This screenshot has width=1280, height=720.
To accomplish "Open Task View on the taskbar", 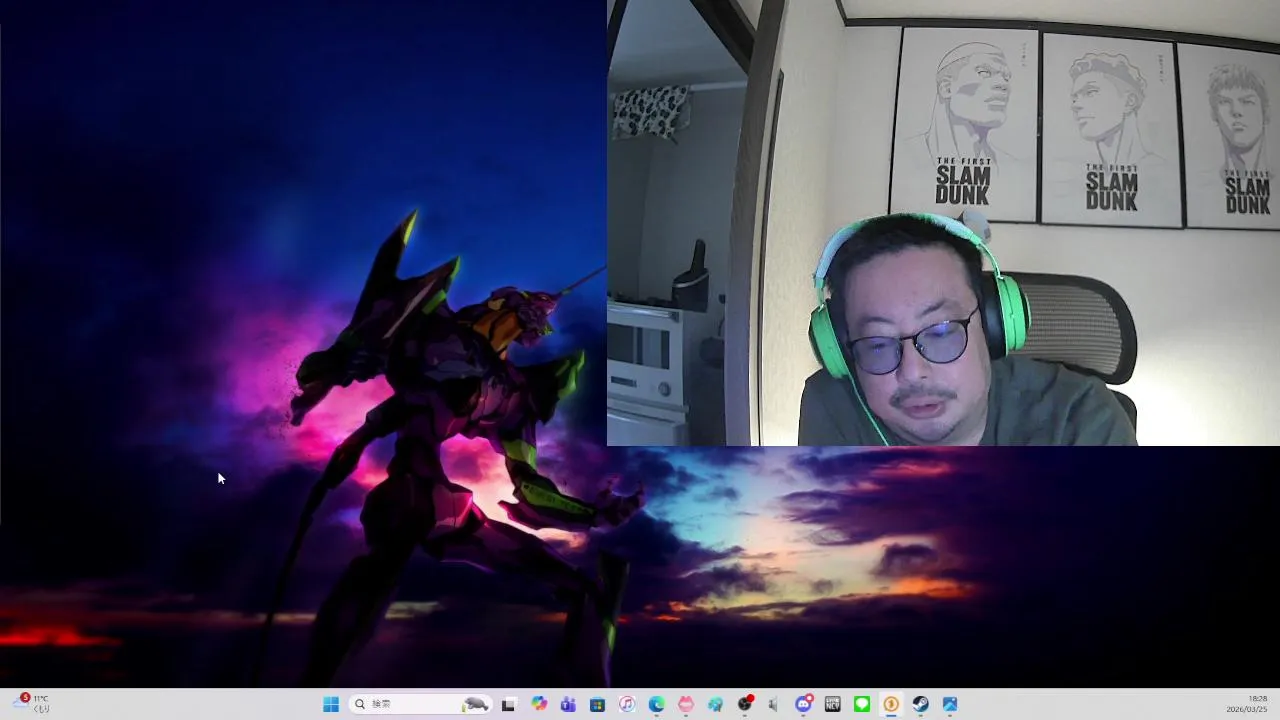I will 508,704.
